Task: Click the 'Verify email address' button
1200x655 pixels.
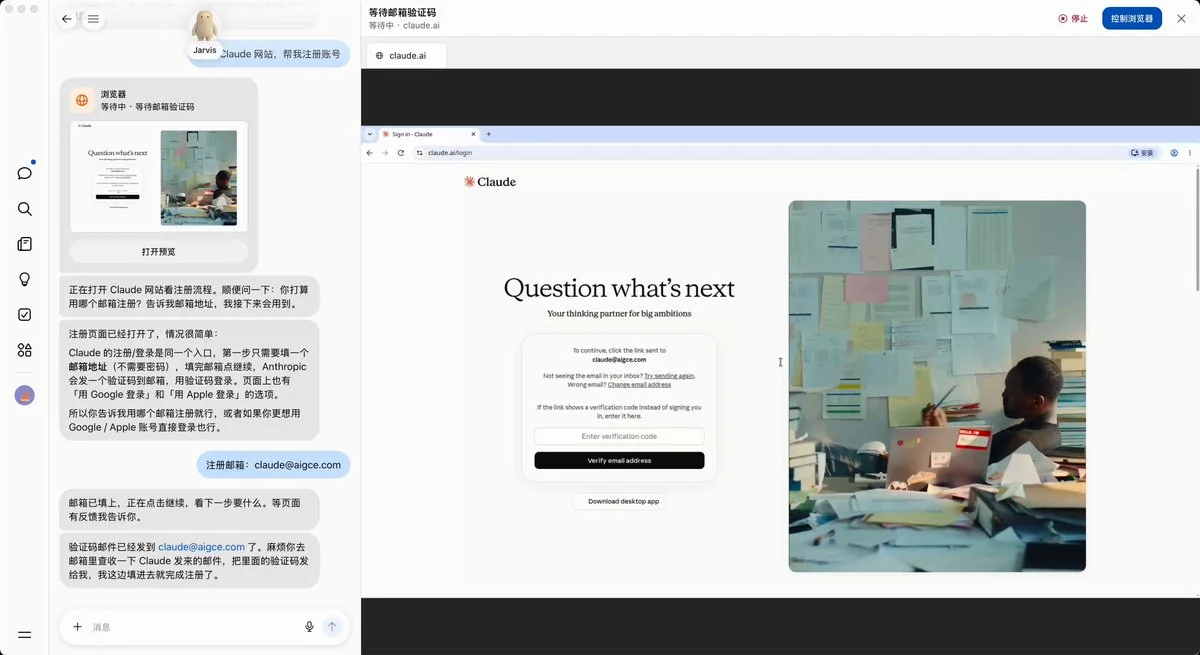Action: tap(619, 461)
